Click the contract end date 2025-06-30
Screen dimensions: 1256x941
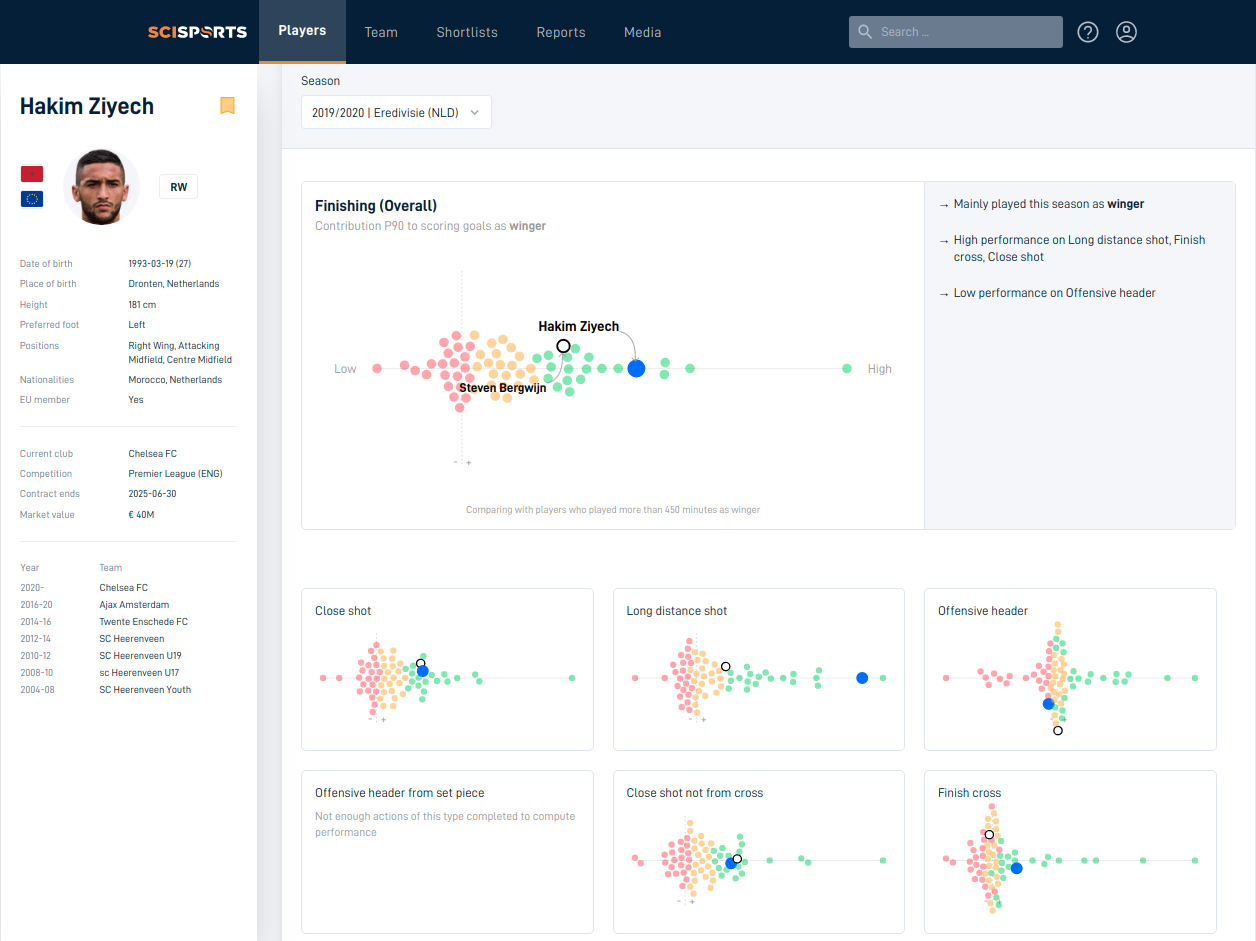click(x=154, y=494)
